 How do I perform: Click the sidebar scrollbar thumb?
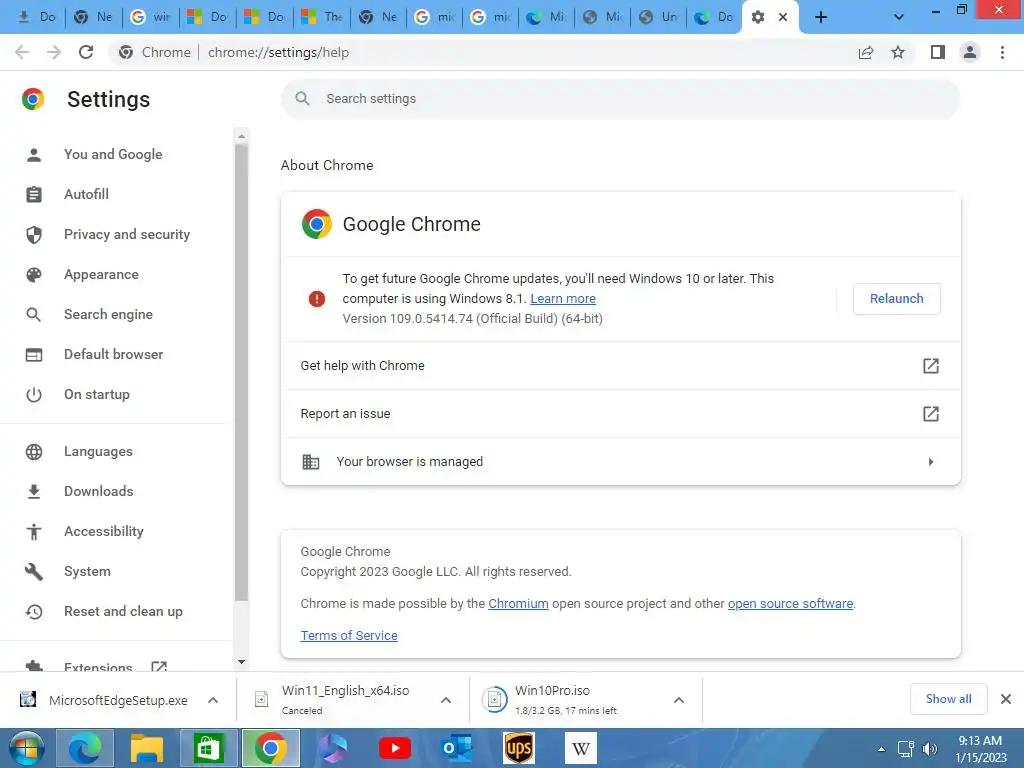241,372
